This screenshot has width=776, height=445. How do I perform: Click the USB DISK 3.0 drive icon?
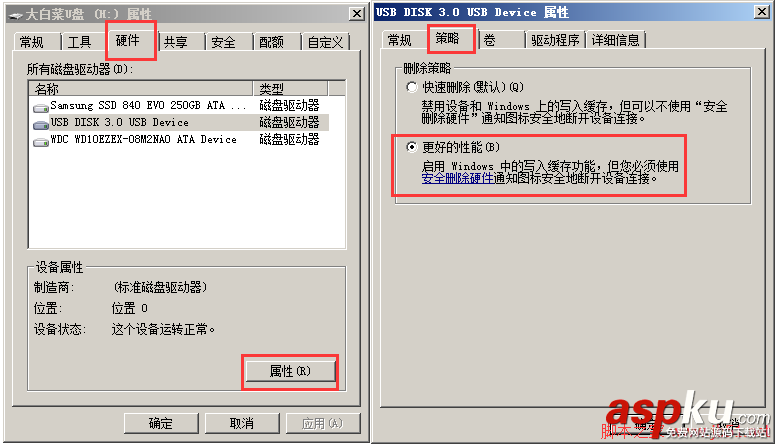click(x=40, y=124)
